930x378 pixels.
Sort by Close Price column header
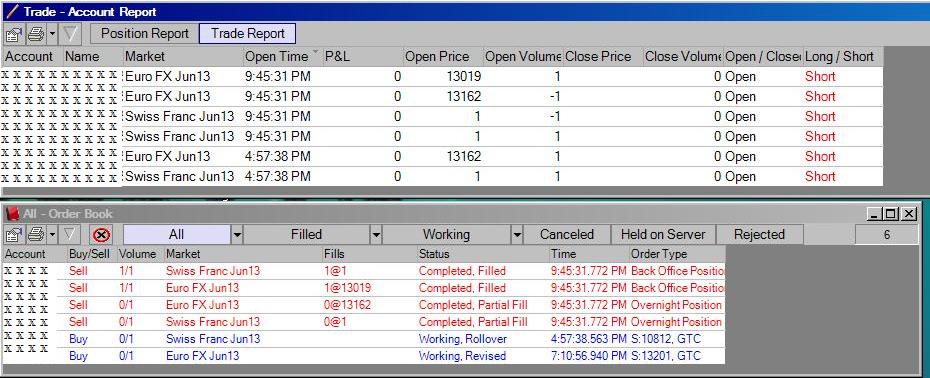[x=603, y=56]
